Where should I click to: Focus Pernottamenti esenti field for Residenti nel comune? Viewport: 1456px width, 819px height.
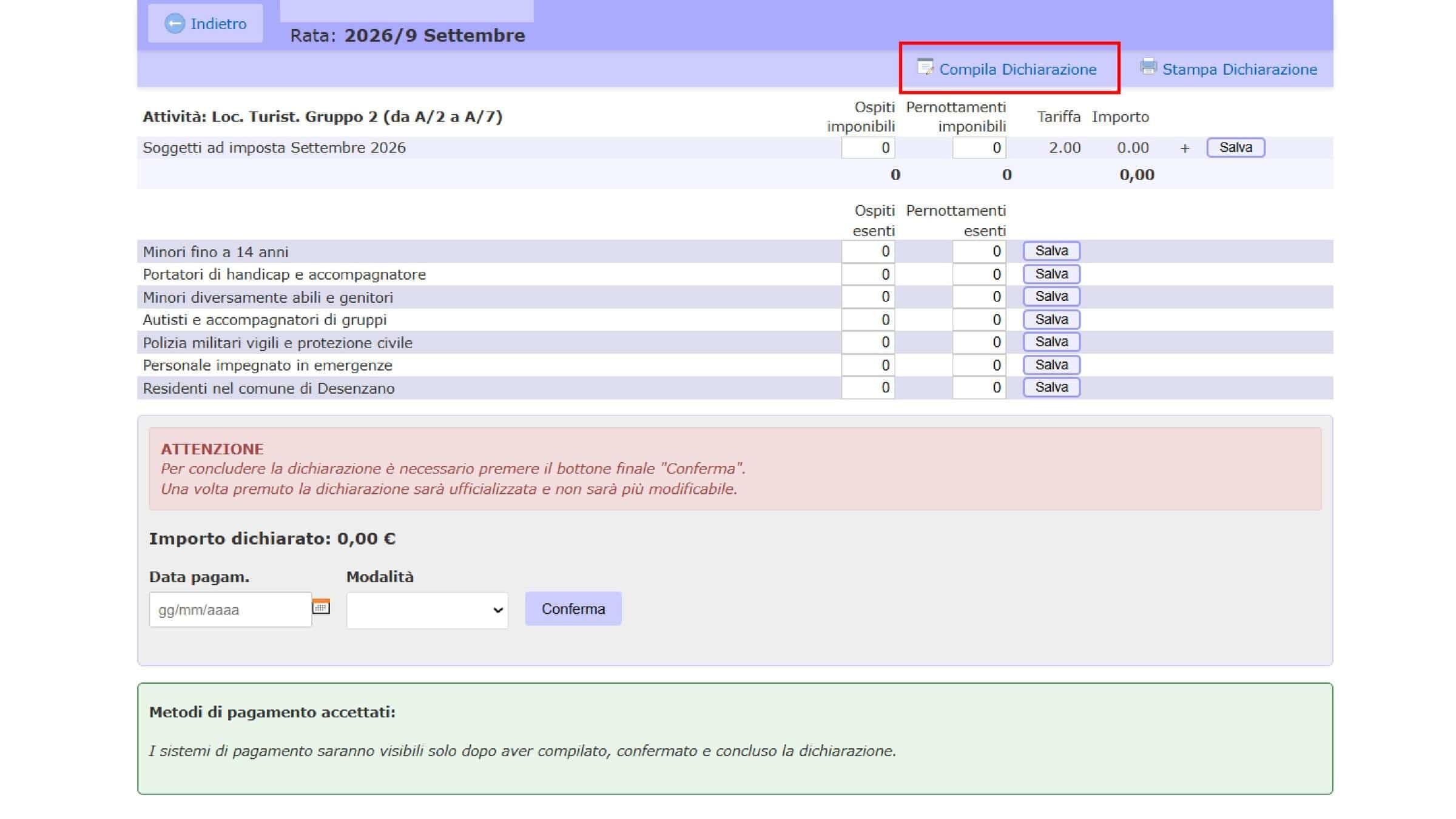tap(979, 388)
